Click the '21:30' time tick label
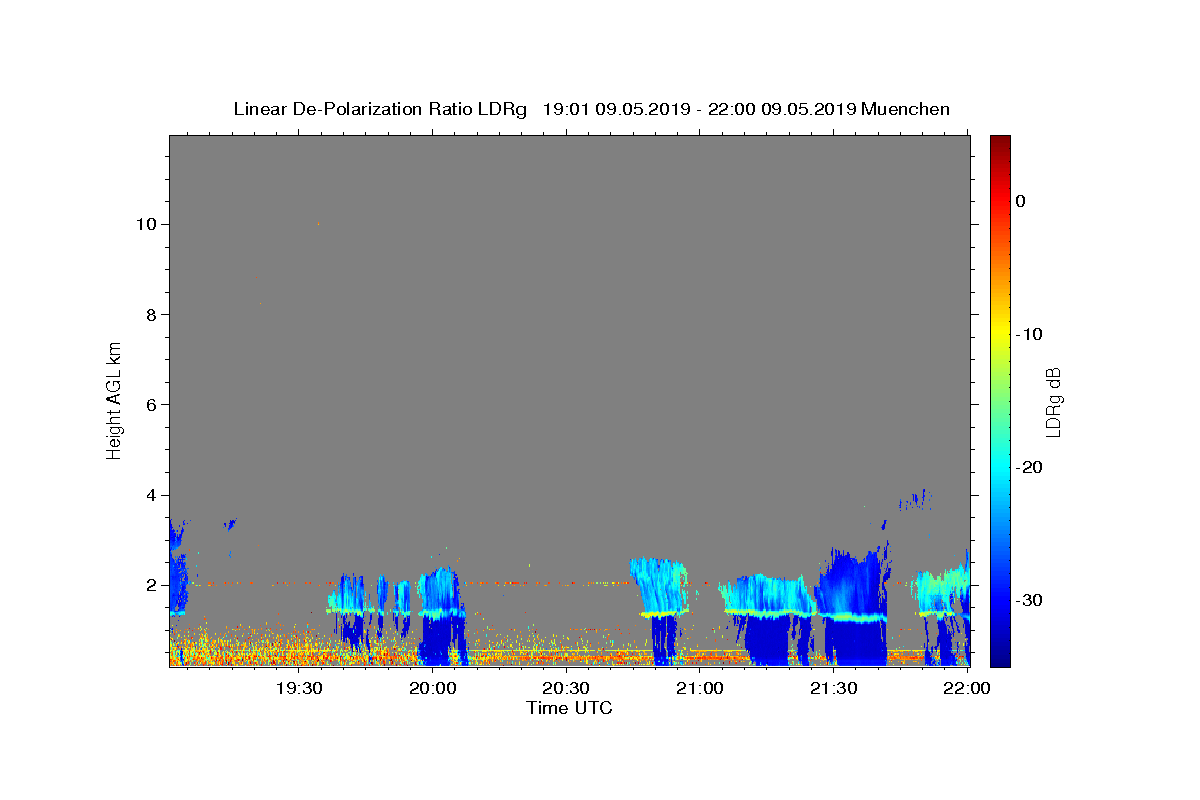 tap(833, 688)
